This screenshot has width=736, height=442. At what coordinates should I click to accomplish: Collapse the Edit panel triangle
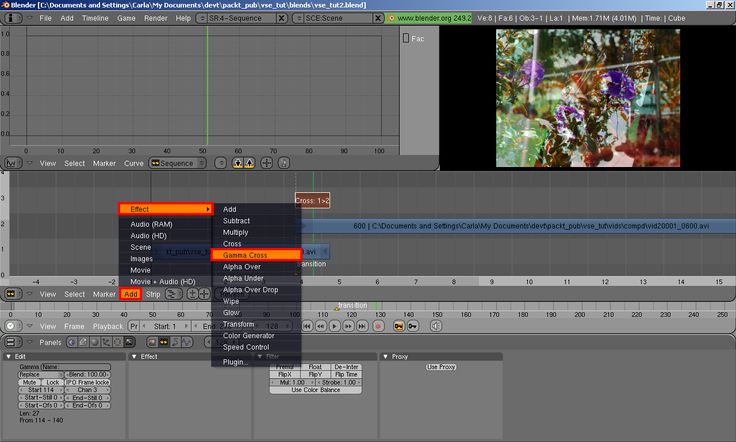click(x=10, y=356)
